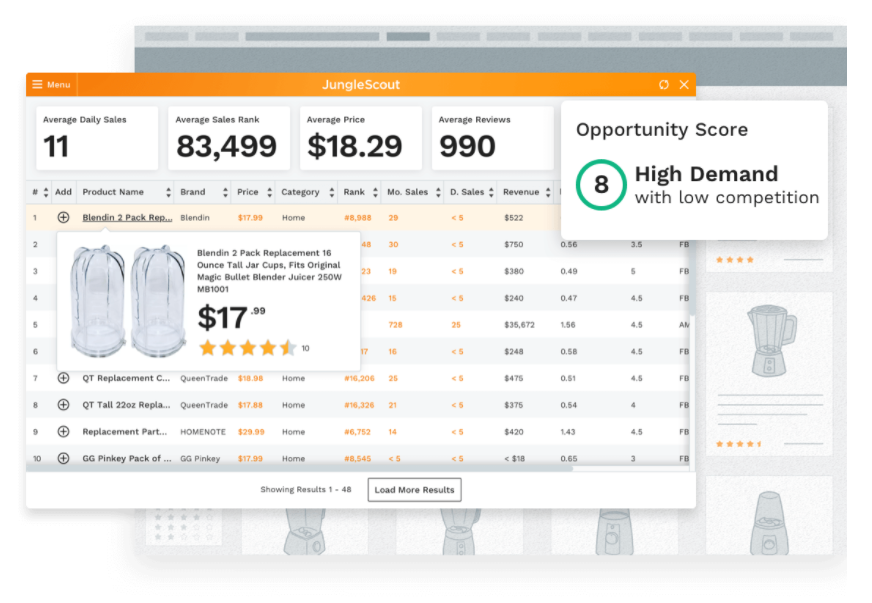Sort by Rank column
The width and height of the screenshot is (872, 603).
click(x=375, y=192)
